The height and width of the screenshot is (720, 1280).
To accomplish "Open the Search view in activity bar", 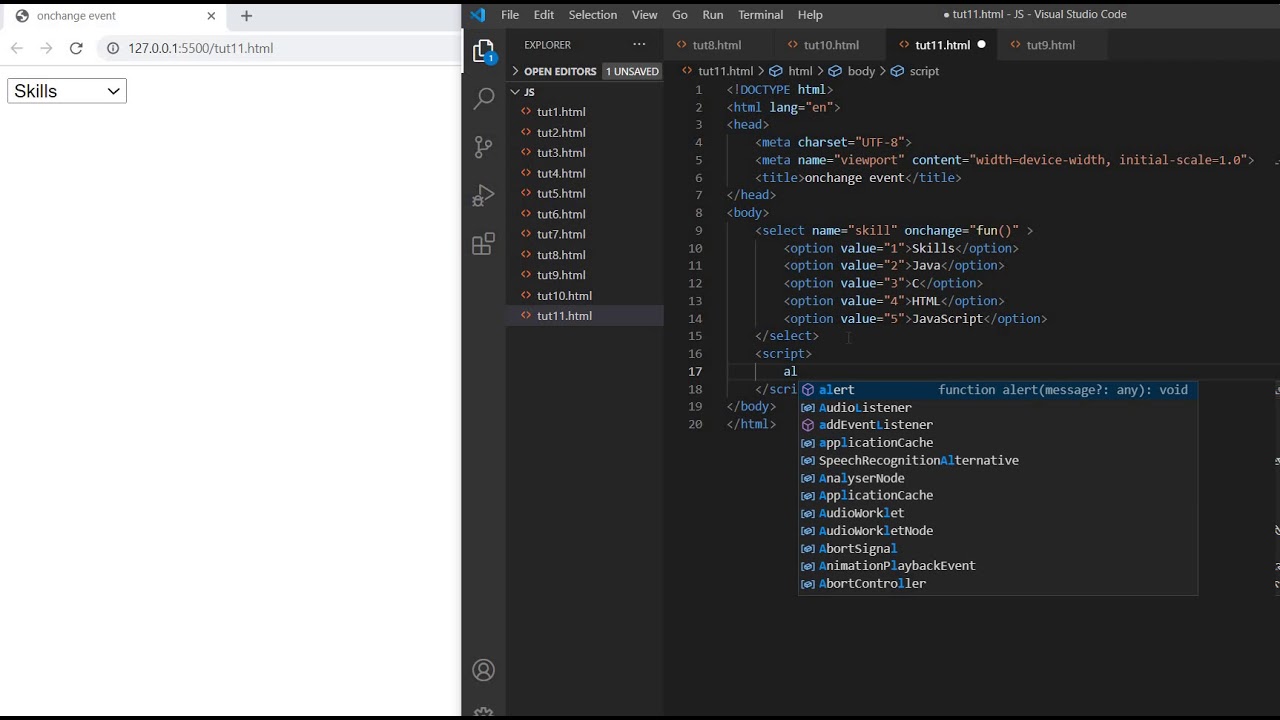I will (484, 98).
